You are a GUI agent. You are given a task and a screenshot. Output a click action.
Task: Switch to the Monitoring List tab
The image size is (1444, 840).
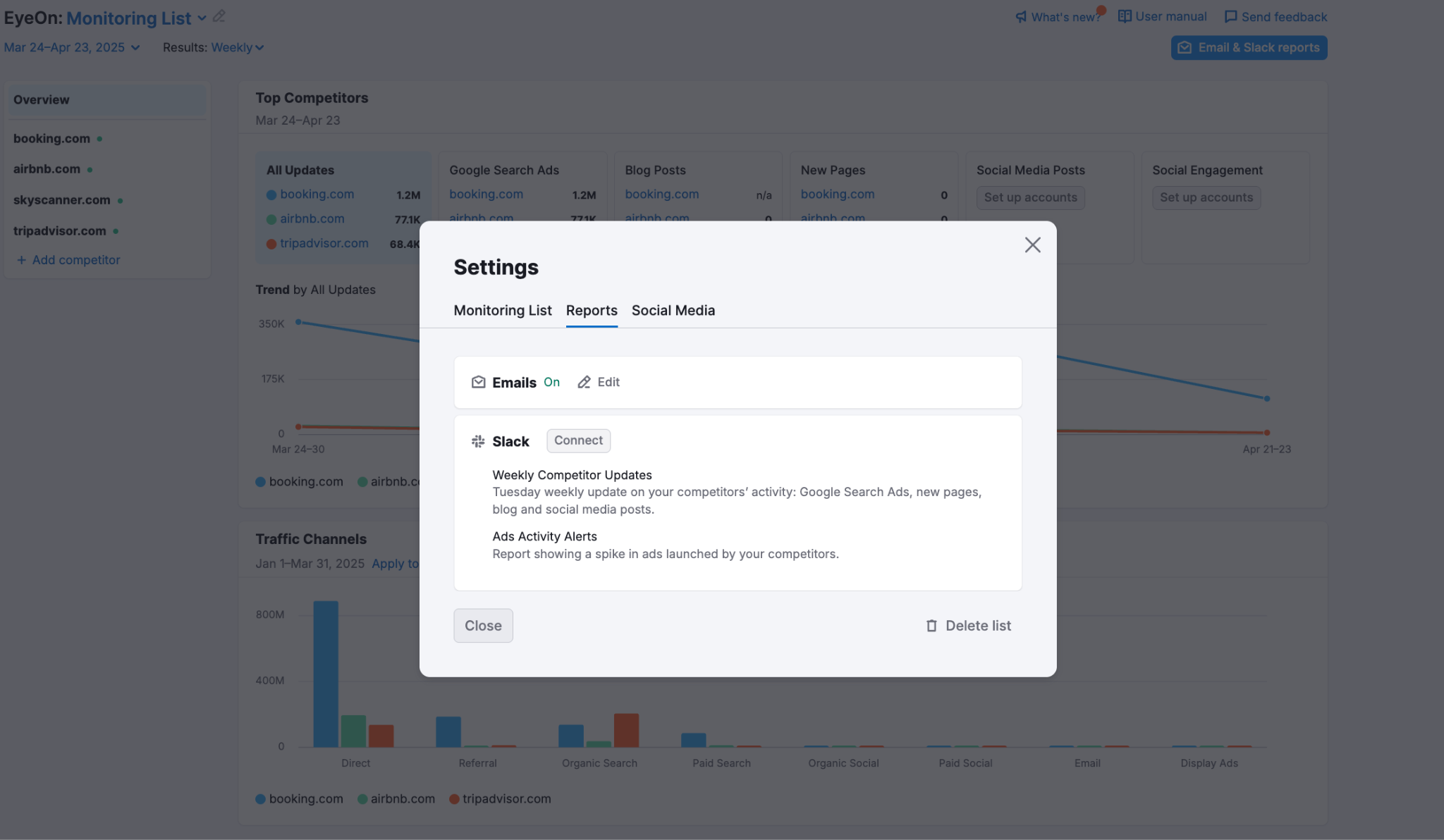tap(503, 310)
